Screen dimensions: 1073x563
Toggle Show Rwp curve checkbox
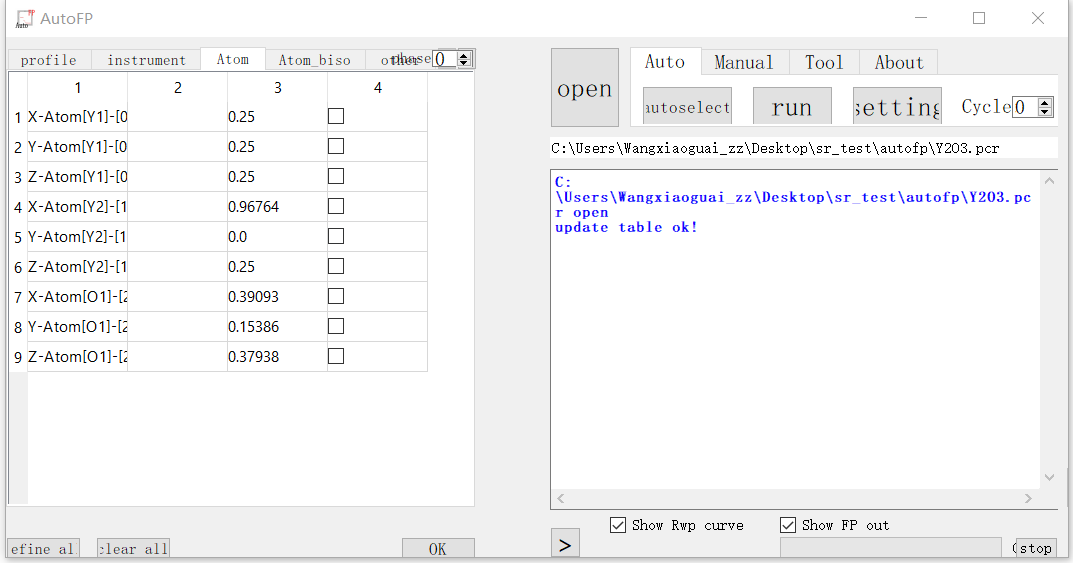pos(619,525)
